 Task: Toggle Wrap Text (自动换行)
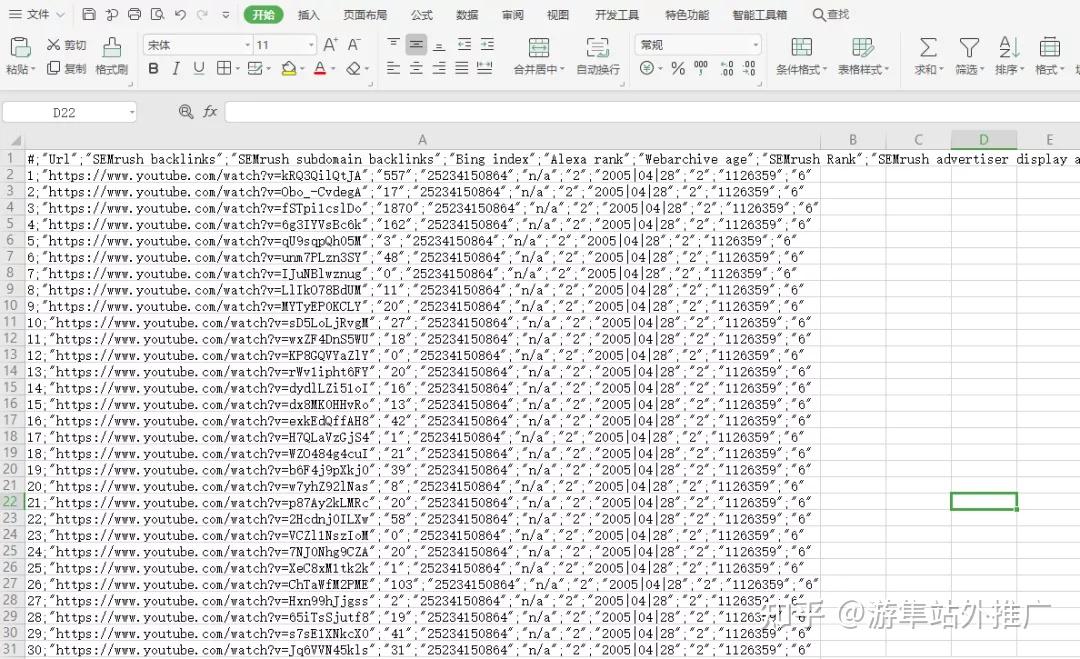click(x=598, y=55)
